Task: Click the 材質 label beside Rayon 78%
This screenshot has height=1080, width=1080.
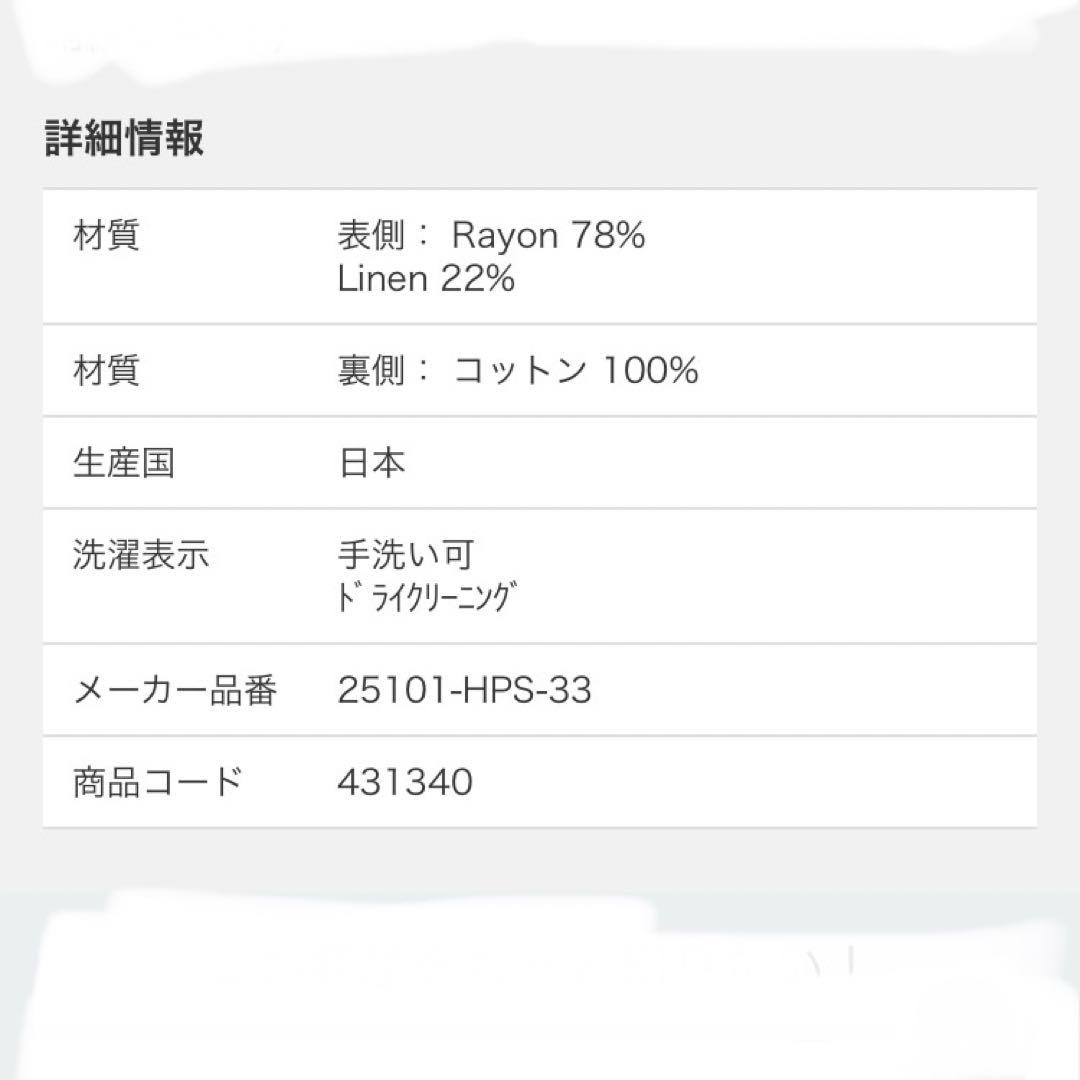Action: pyautogui.click(x=106, y=236)
